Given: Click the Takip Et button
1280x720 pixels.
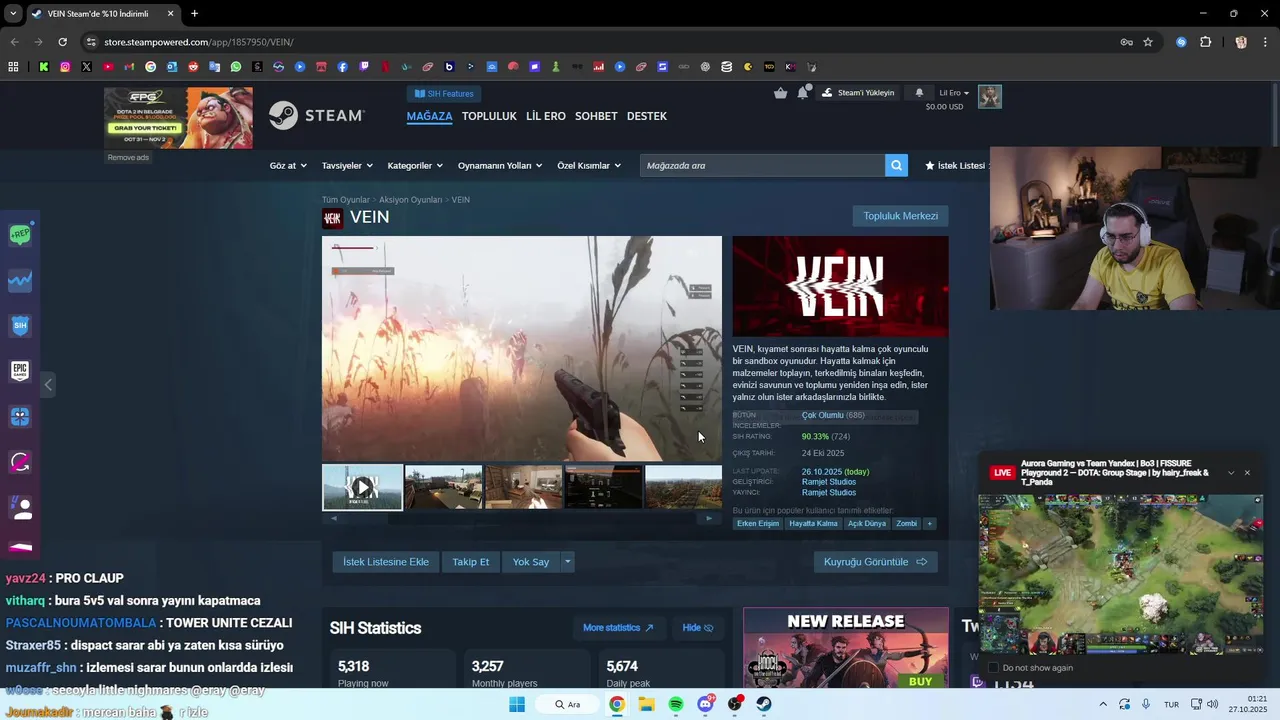Looking at the screenshot, I should click(x=470, y=562).
